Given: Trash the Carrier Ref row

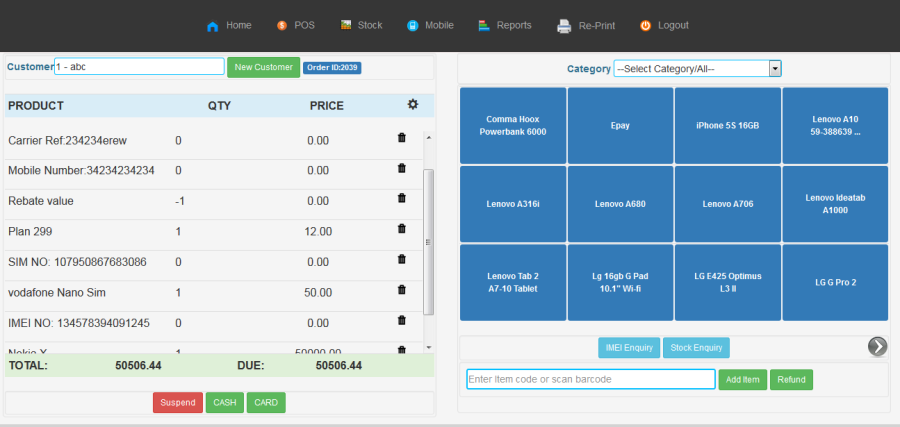Looking at the screenshot, I should pos(402,138).
